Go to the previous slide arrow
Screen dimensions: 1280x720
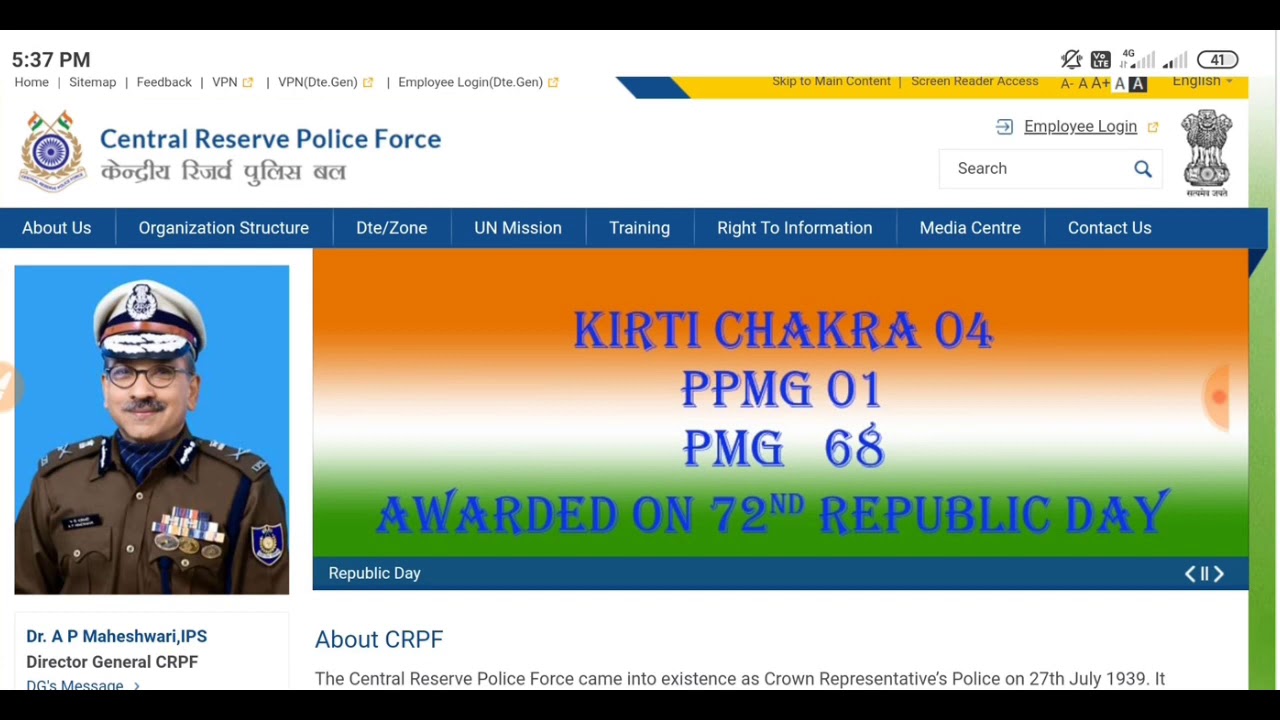pos(1190,573)
